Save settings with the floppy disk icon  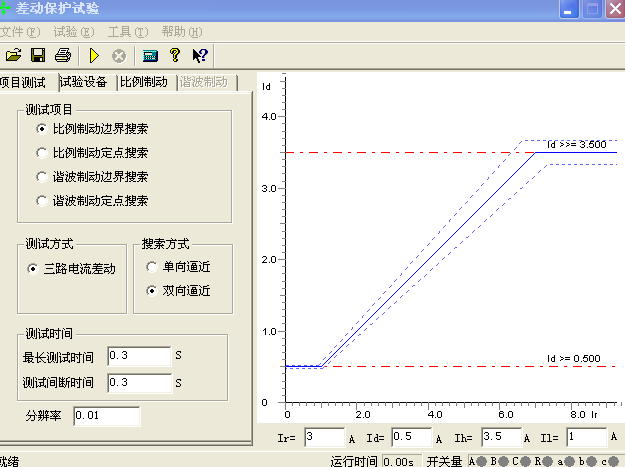[38, 55]
